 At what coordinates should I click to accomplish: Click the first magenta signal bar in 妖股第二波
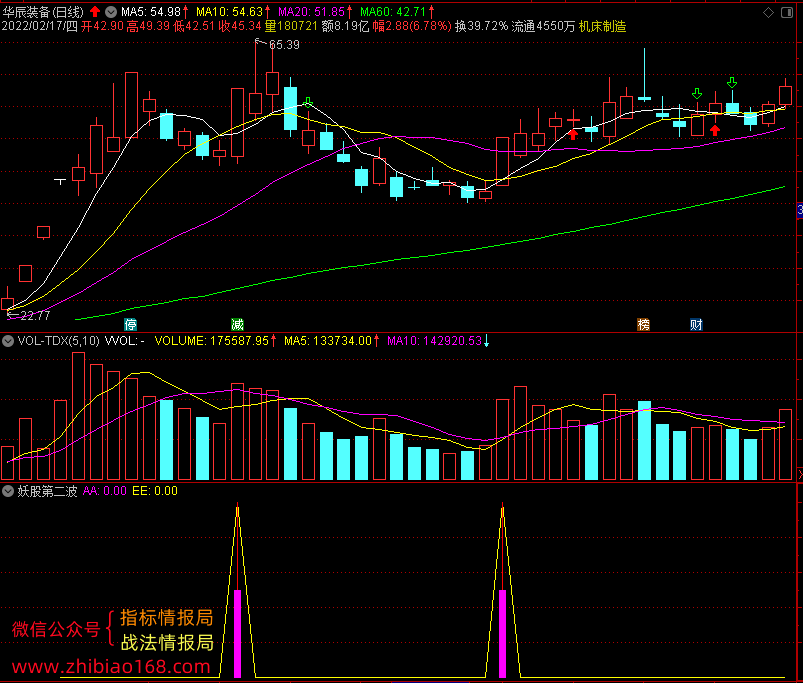237,634
